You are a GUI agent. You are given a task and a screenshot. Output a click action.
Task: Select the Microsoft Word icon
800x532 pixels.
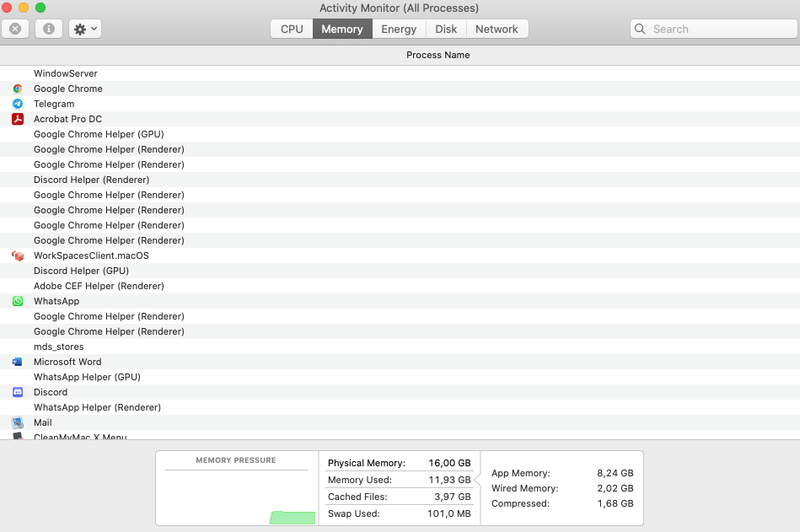18,362
